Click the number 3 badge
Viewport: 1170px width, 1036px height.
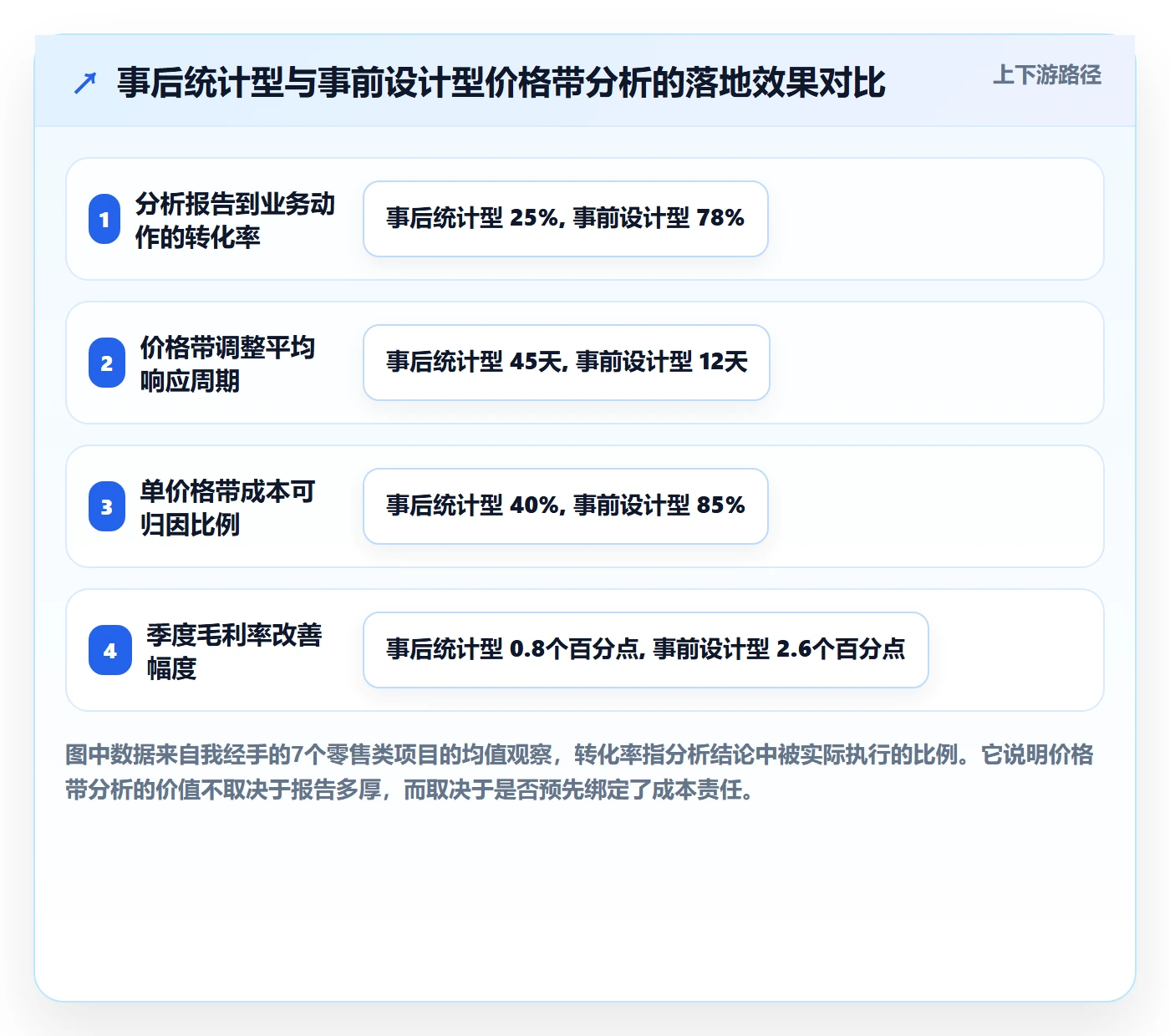tap(107, 506)
